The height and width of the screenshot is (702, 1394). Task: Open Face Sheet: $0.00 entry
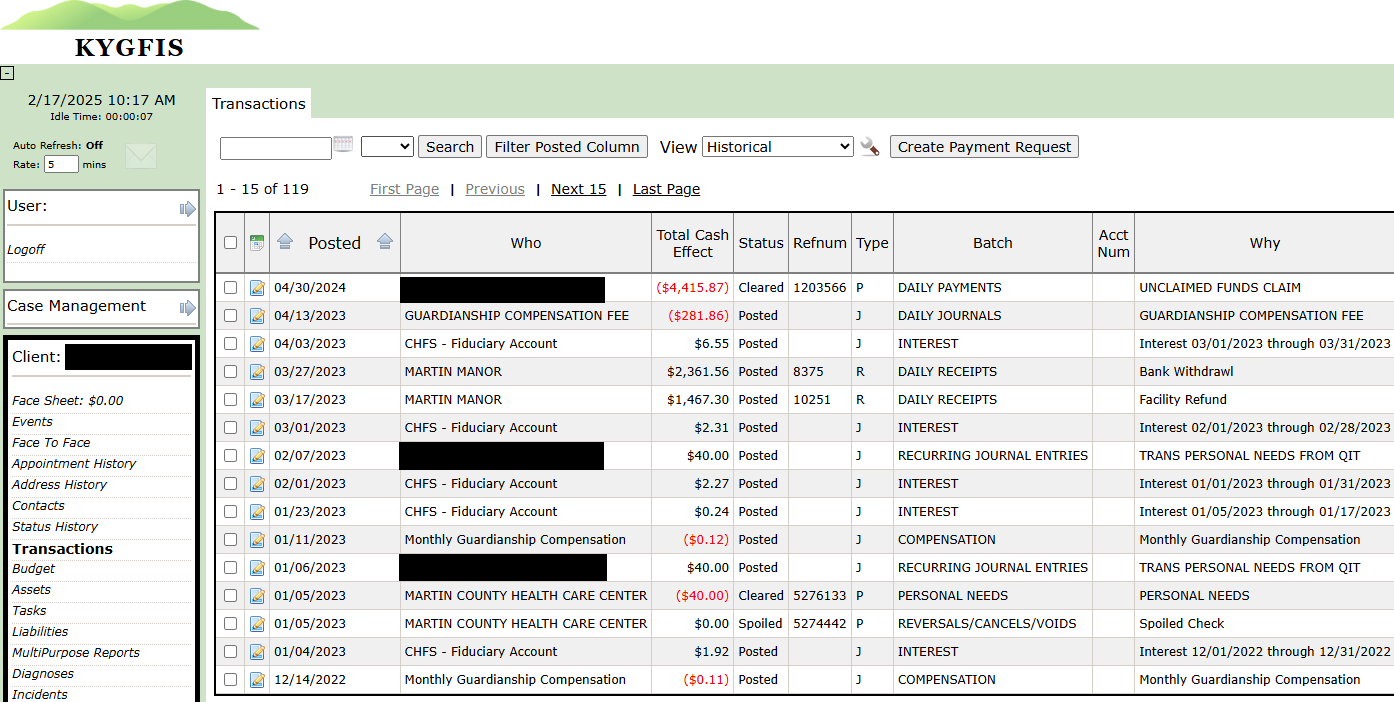68,401
